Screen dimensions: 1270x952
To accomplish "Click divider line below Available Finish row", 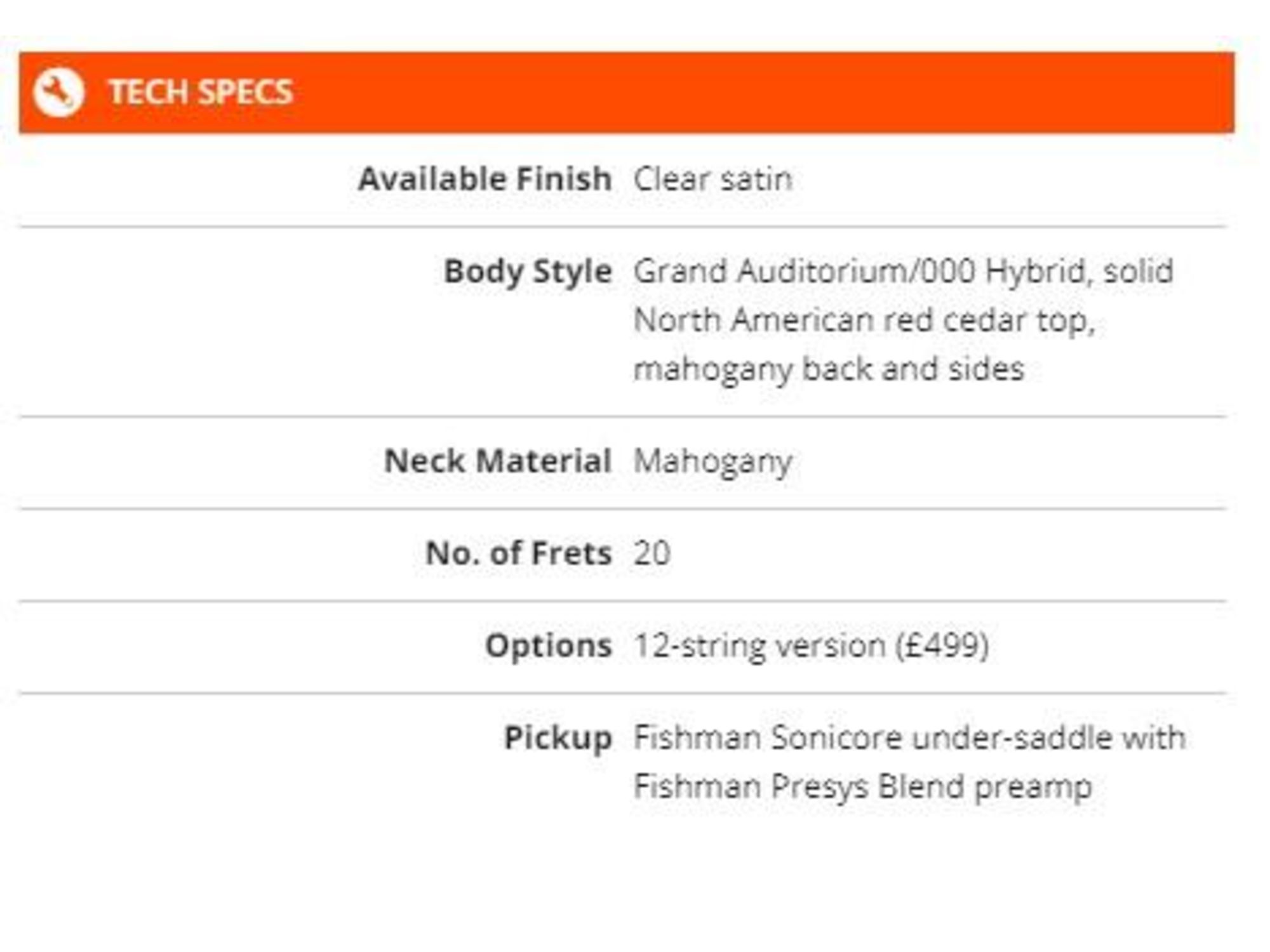I will (623, 226).
